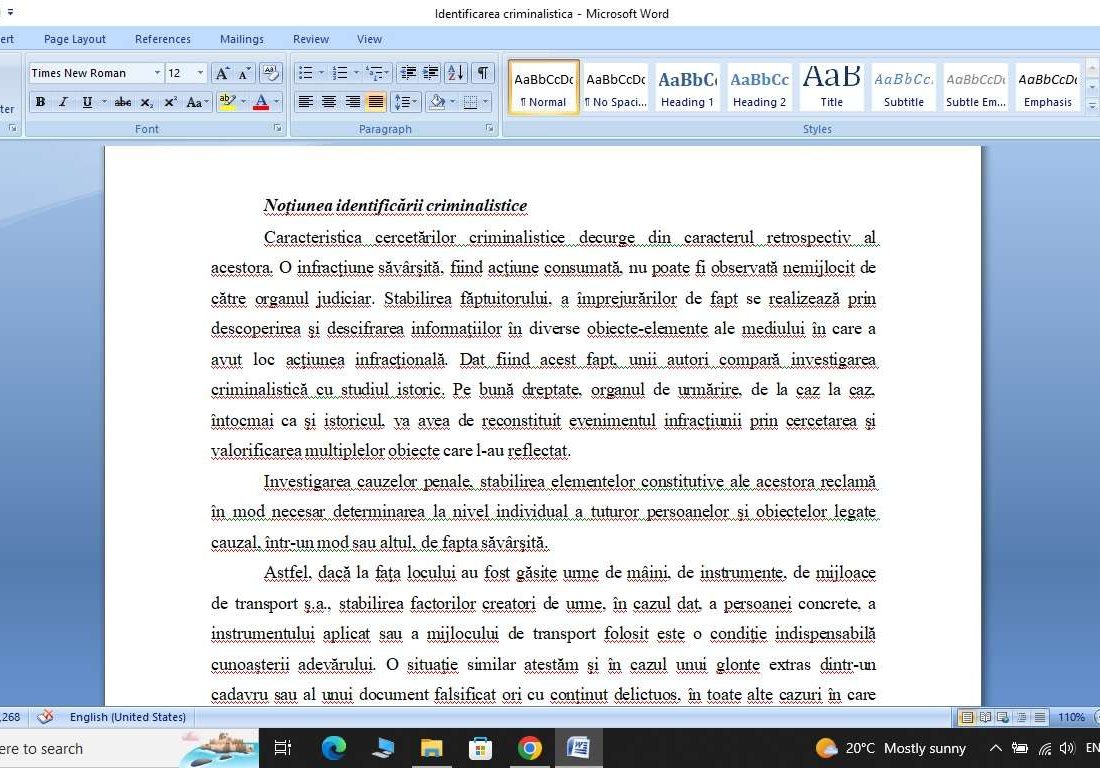Apply italic formatting to the text
Viewport: 1100px width, 768px height.
coord(62,101)
